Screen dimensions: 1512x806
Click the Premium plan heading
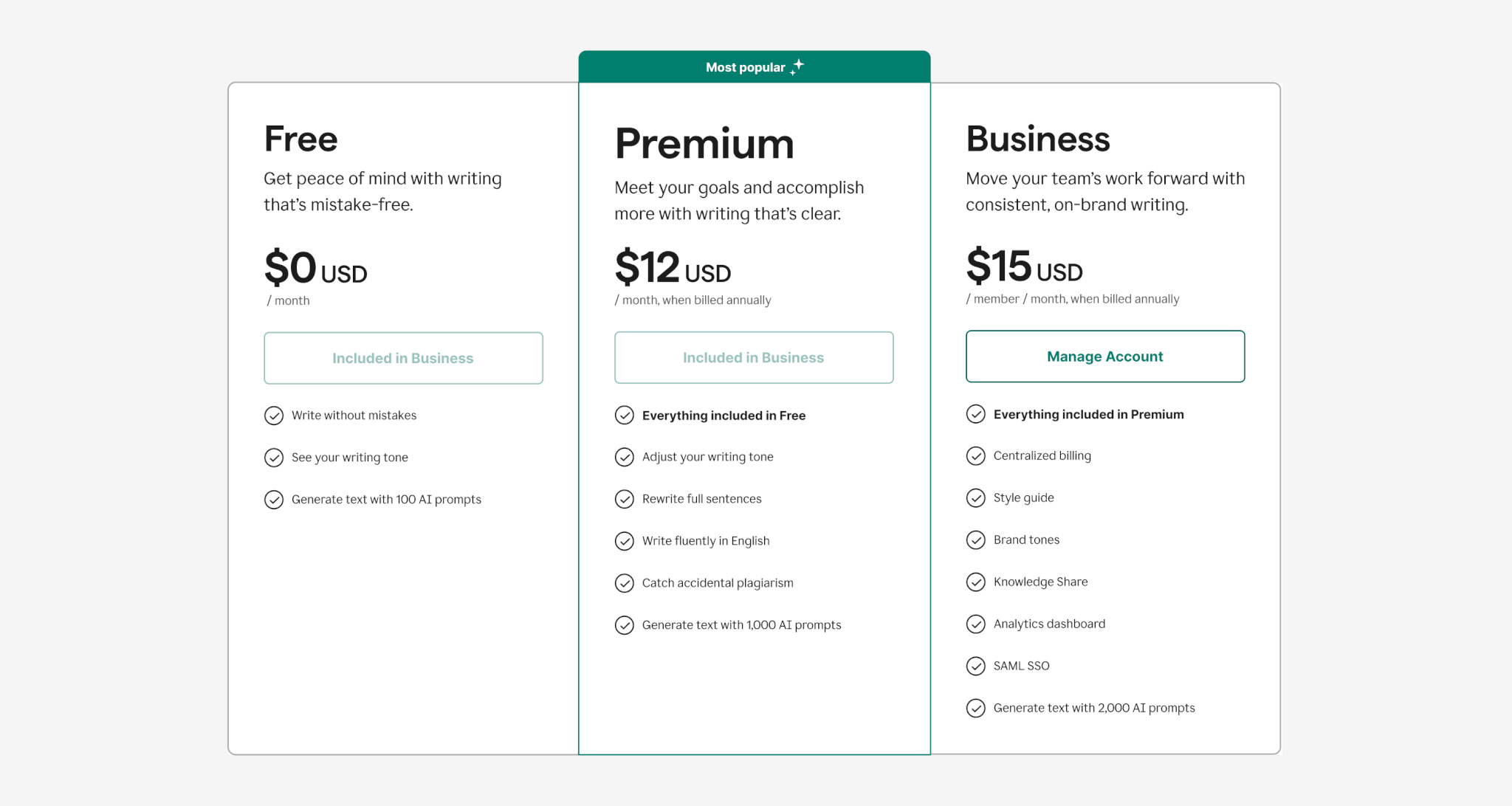click(704, 144)
